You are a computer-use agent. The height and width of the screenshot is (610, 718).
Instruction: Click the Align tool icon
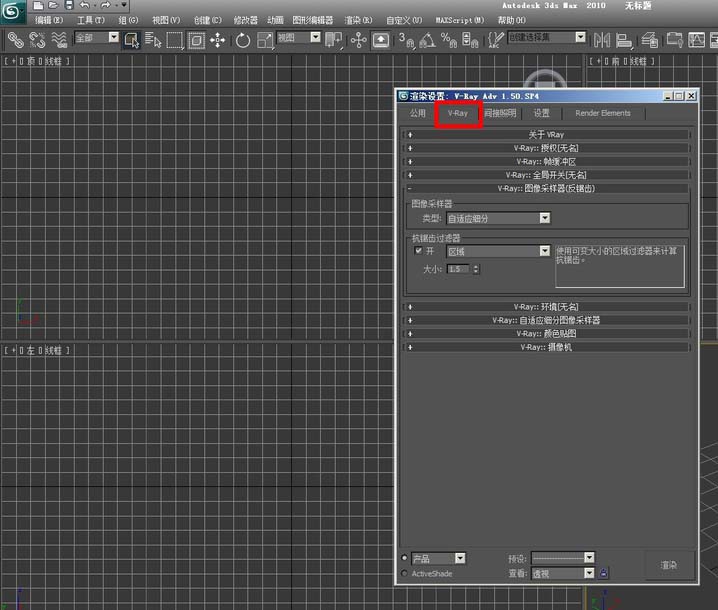point(624,40)
